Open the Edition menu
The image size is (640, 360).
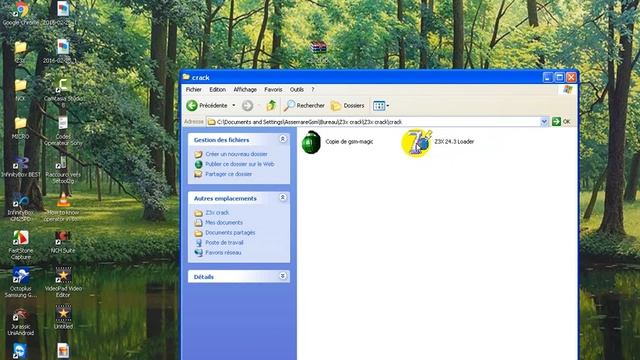click(x=217, y=89)
